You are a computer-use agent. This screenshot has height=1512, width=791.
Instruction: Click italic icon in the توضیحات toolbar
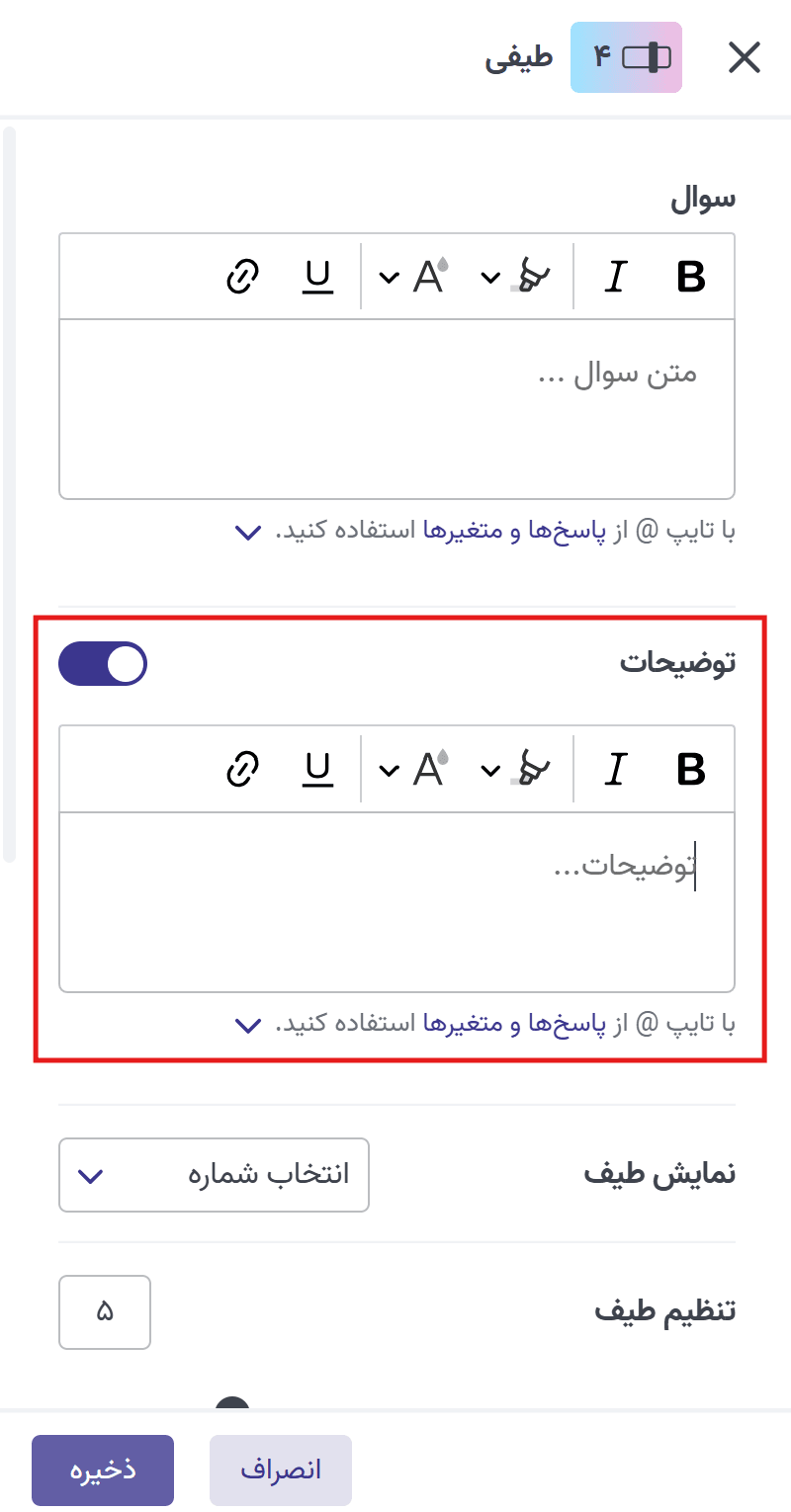[614, 769]
